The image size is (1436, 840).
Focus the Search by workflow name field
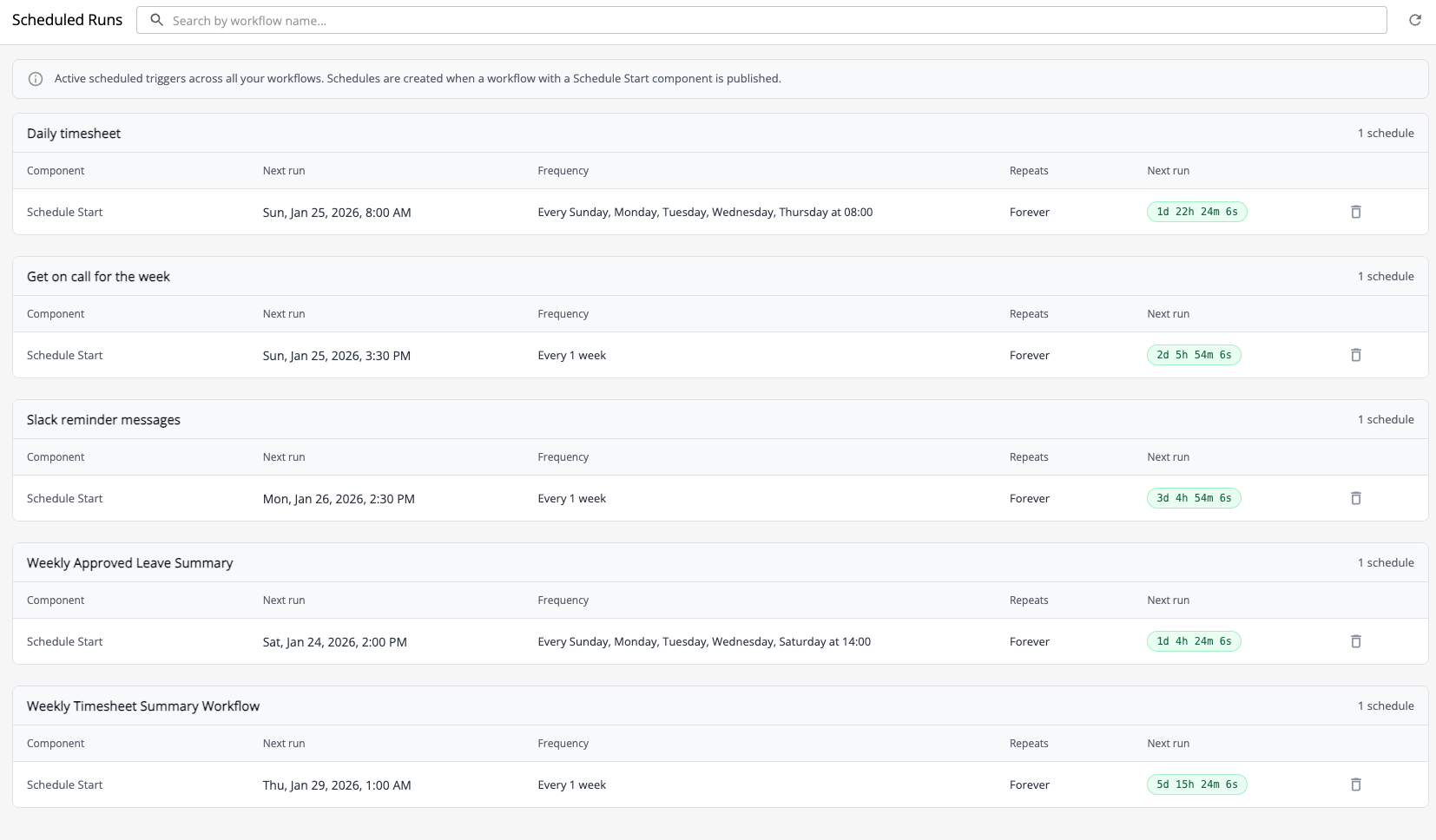[x=764, y=21]
